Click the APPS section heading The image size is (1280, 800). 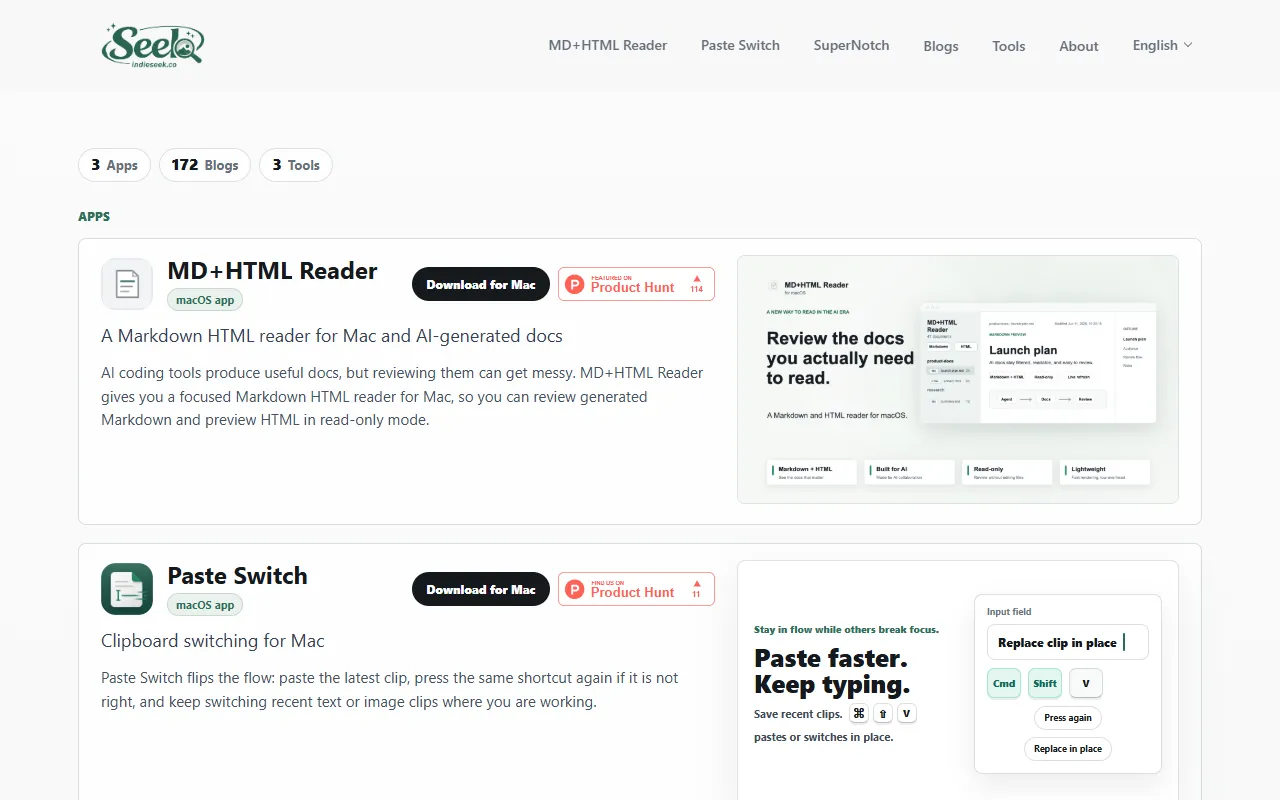pyautogui.click(x=94, y=217)
